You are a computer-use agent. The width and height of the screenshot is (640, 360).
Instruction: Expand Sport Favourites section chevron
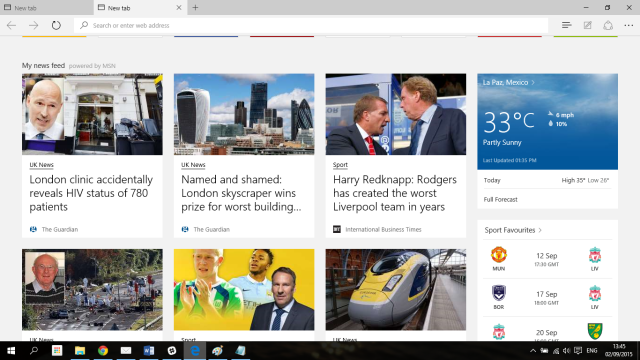[x=540, y=230]
